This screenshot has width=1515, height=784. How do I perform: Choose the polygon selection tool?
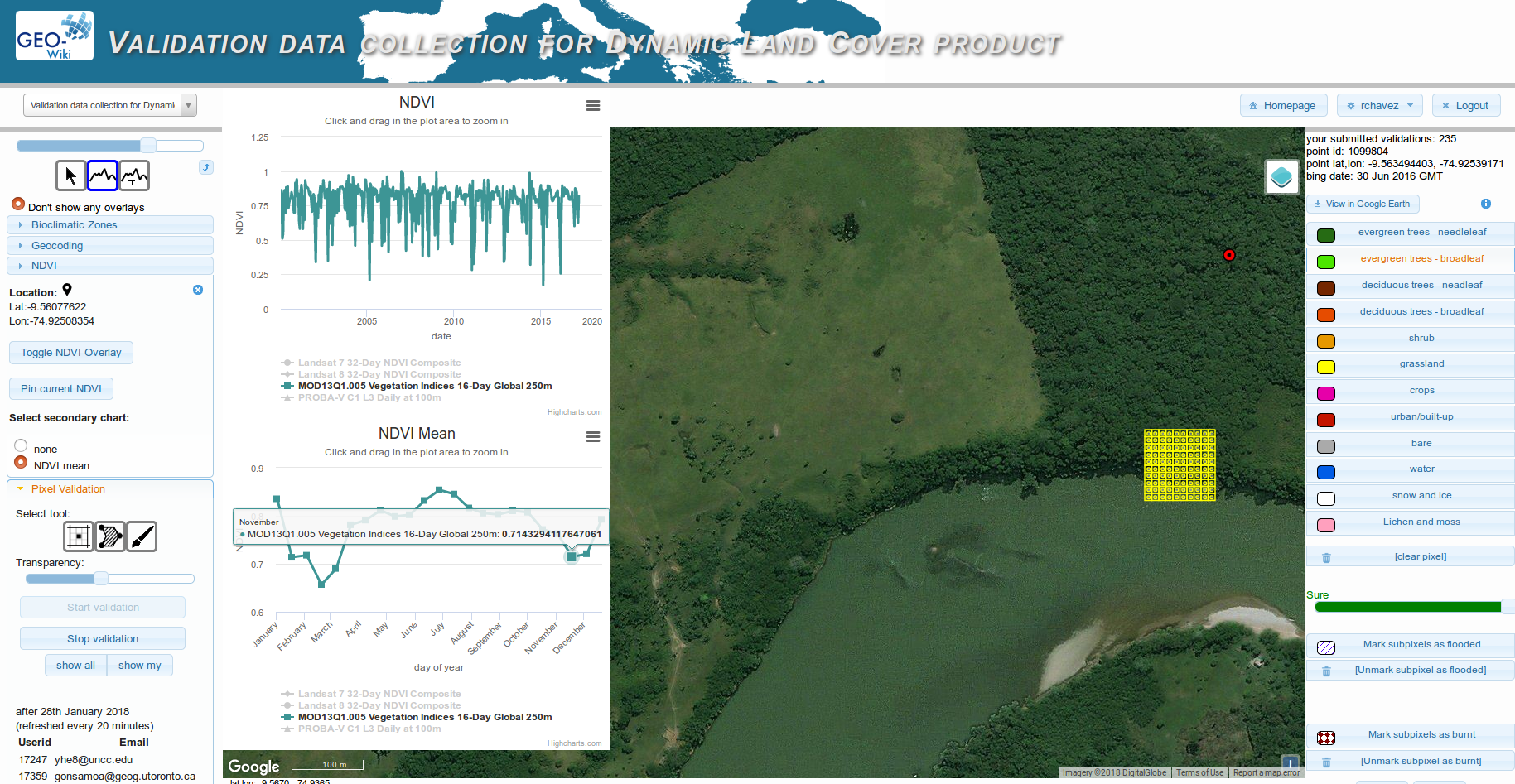coord(110,536)
